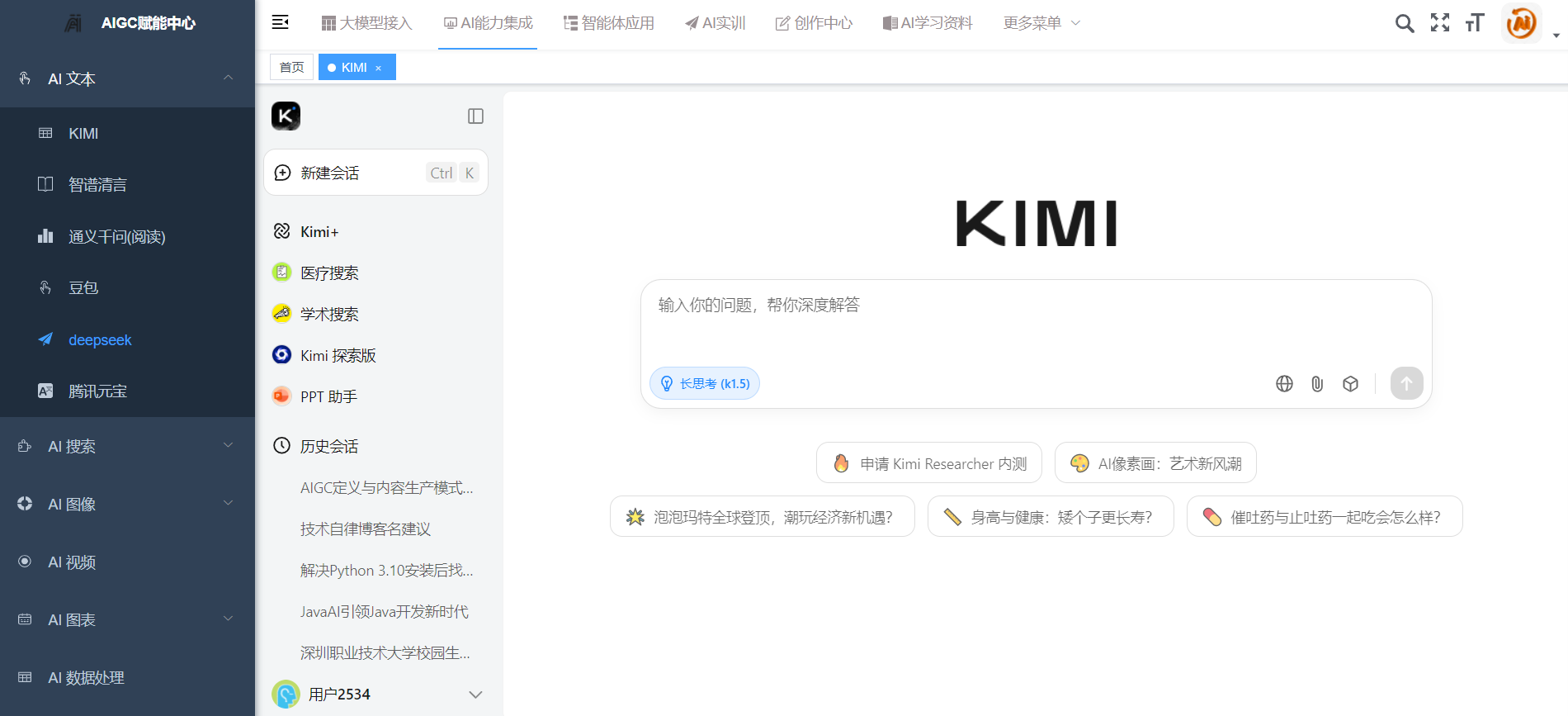
Task: Click the 学术搜索 yellow icon
Action: pyautogui.click(x=281, y=313)
